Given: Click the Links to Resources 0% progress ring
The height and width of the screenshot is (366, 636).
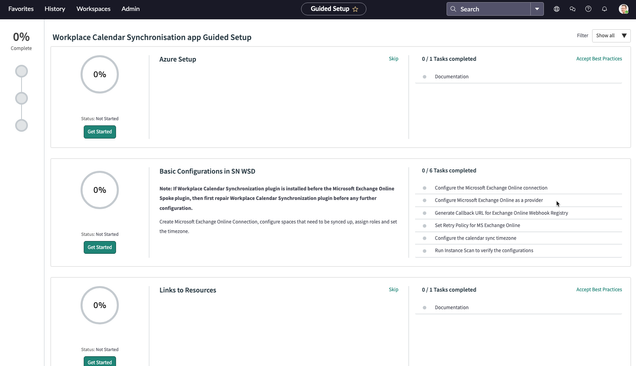Looking at the screenshot, I should [100, 305].
